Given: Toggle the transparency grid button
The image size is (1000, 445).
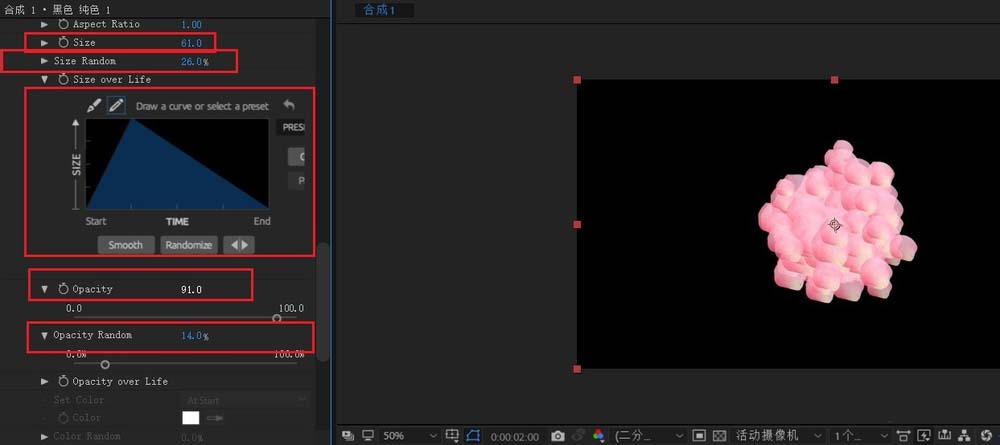Looking at the screenshot, I should [719, 436].
